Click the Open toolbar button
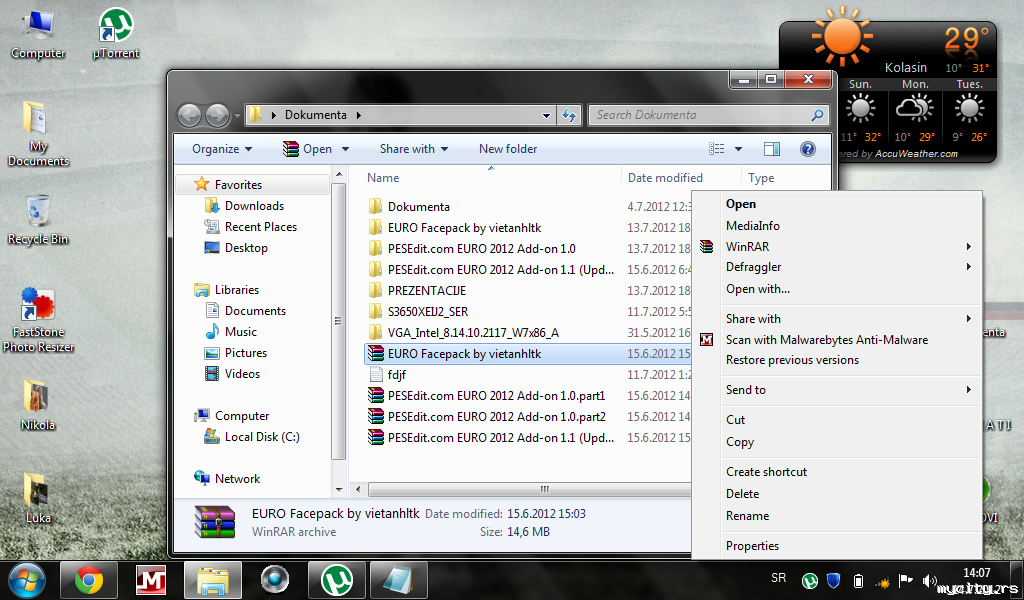The width and height of the screenshot is (1024, 600). tap(308, 149)
